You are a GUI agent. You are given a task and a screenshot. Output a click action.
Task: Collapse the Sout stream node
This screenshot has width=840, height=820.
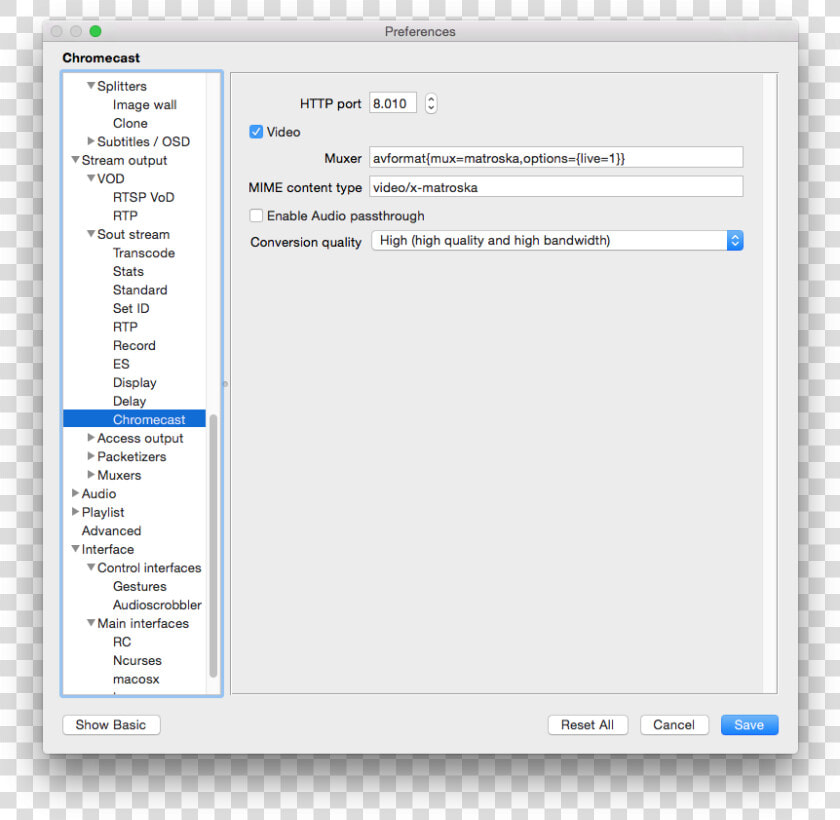pyautogui.click(x=91, y=234)
